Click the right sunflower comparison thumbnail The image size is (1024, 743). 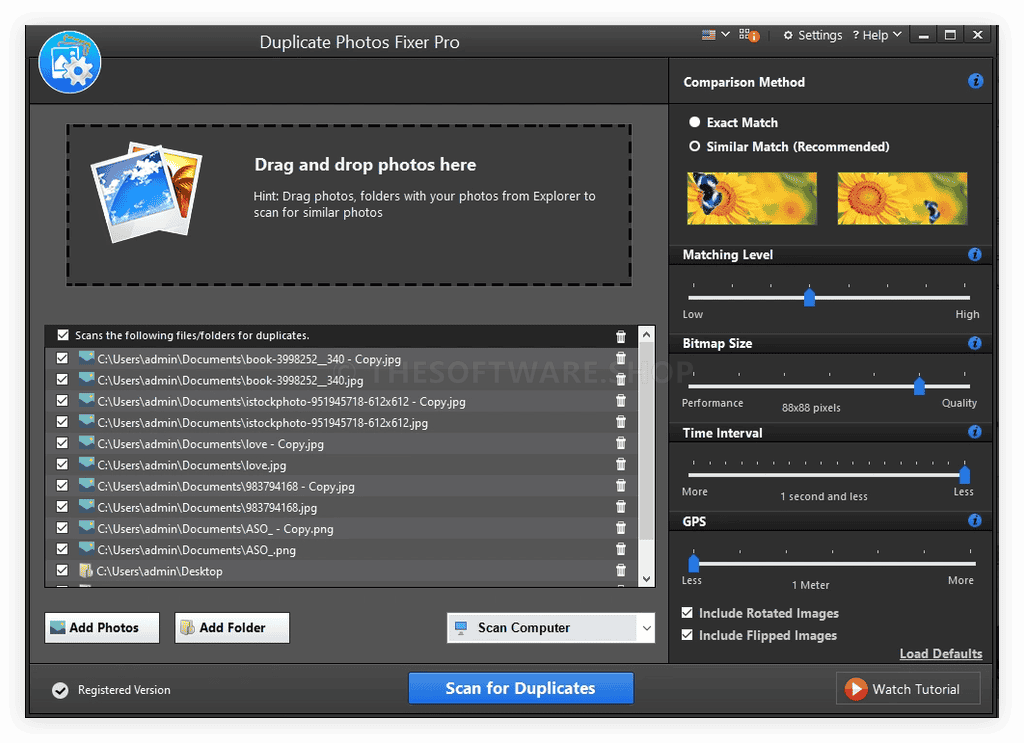tap(902, 198)
